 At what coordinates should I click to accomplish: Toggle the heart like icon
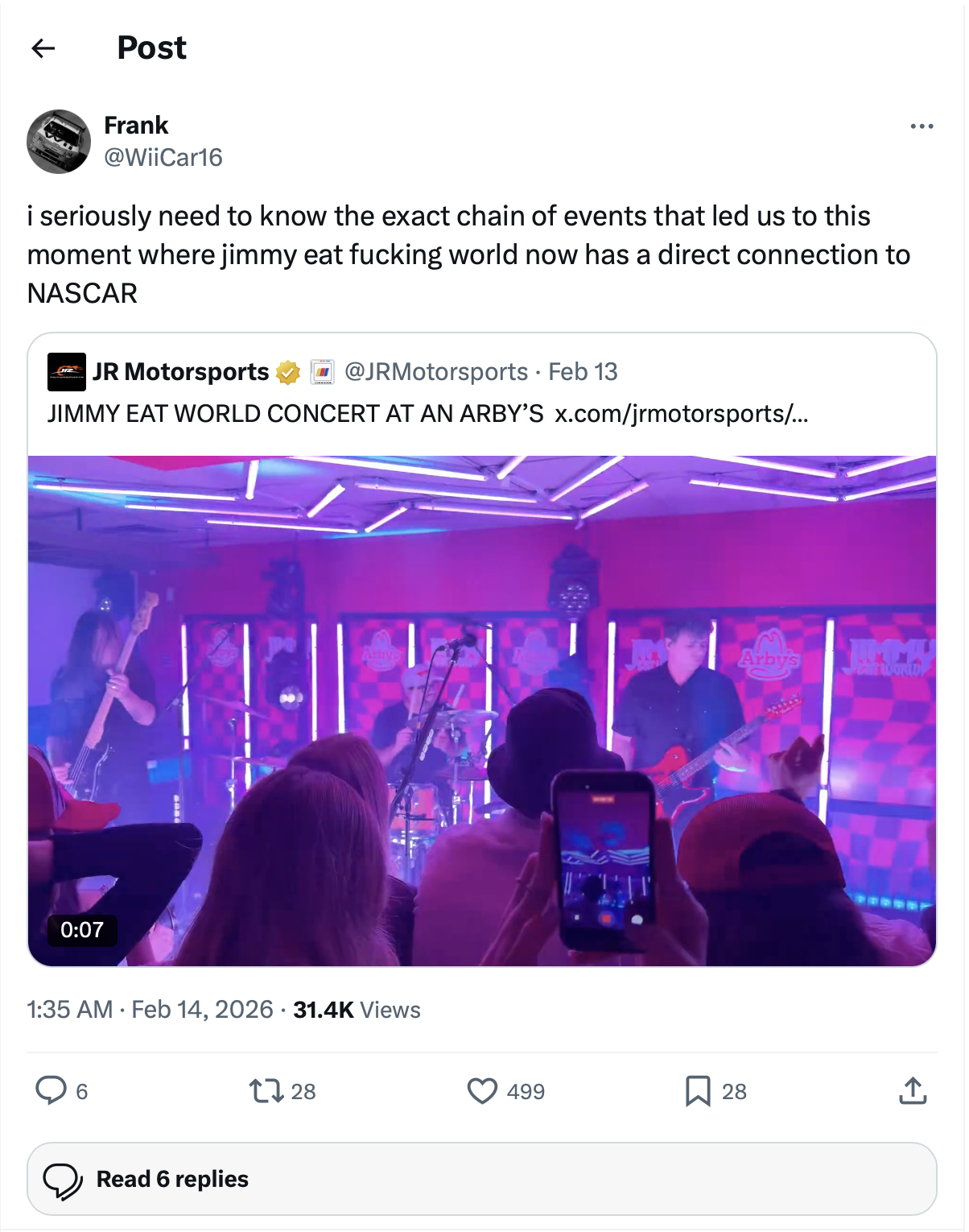point(482,1091)
